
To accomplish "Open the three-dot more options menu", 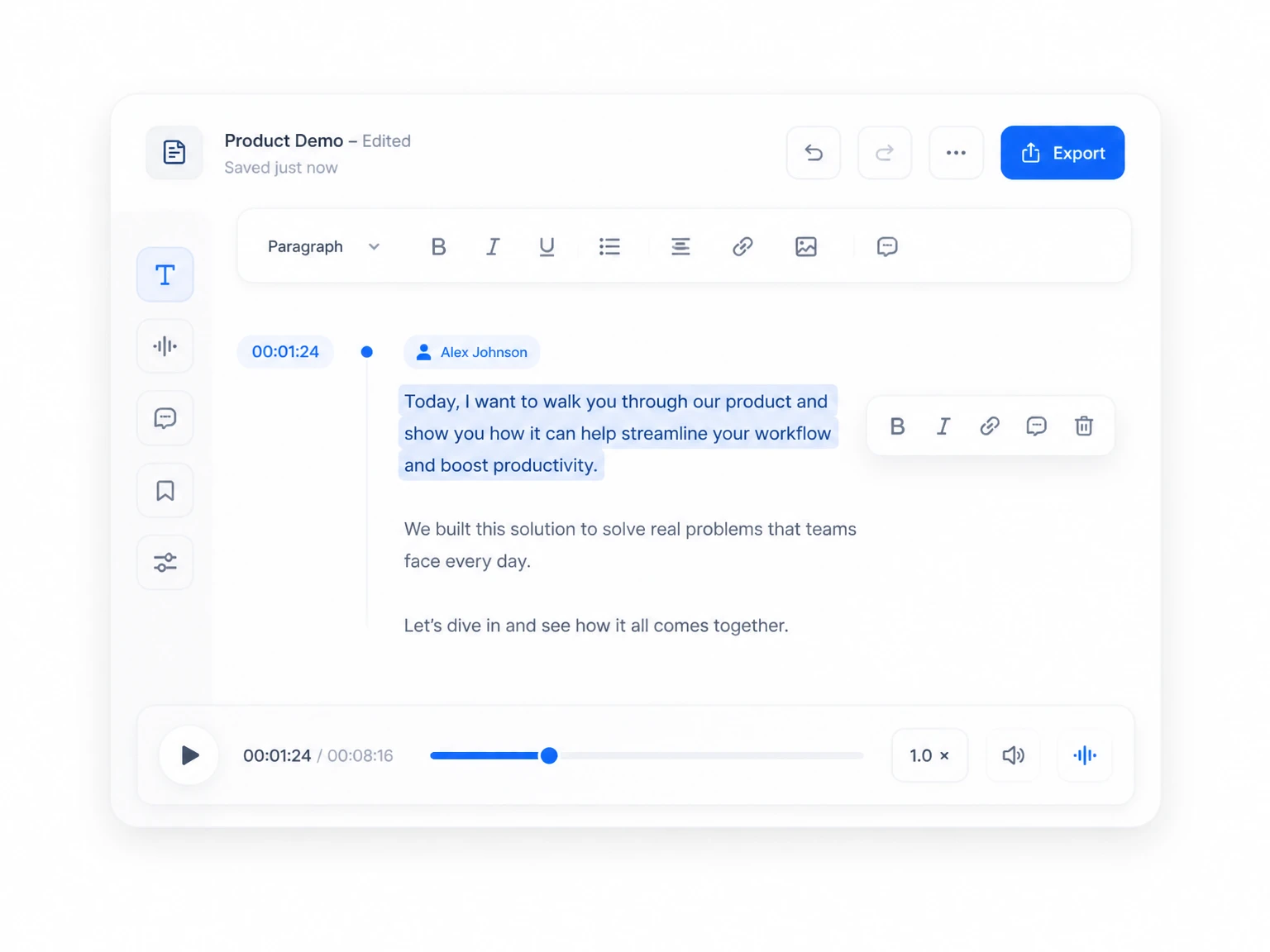I will 956,152.
